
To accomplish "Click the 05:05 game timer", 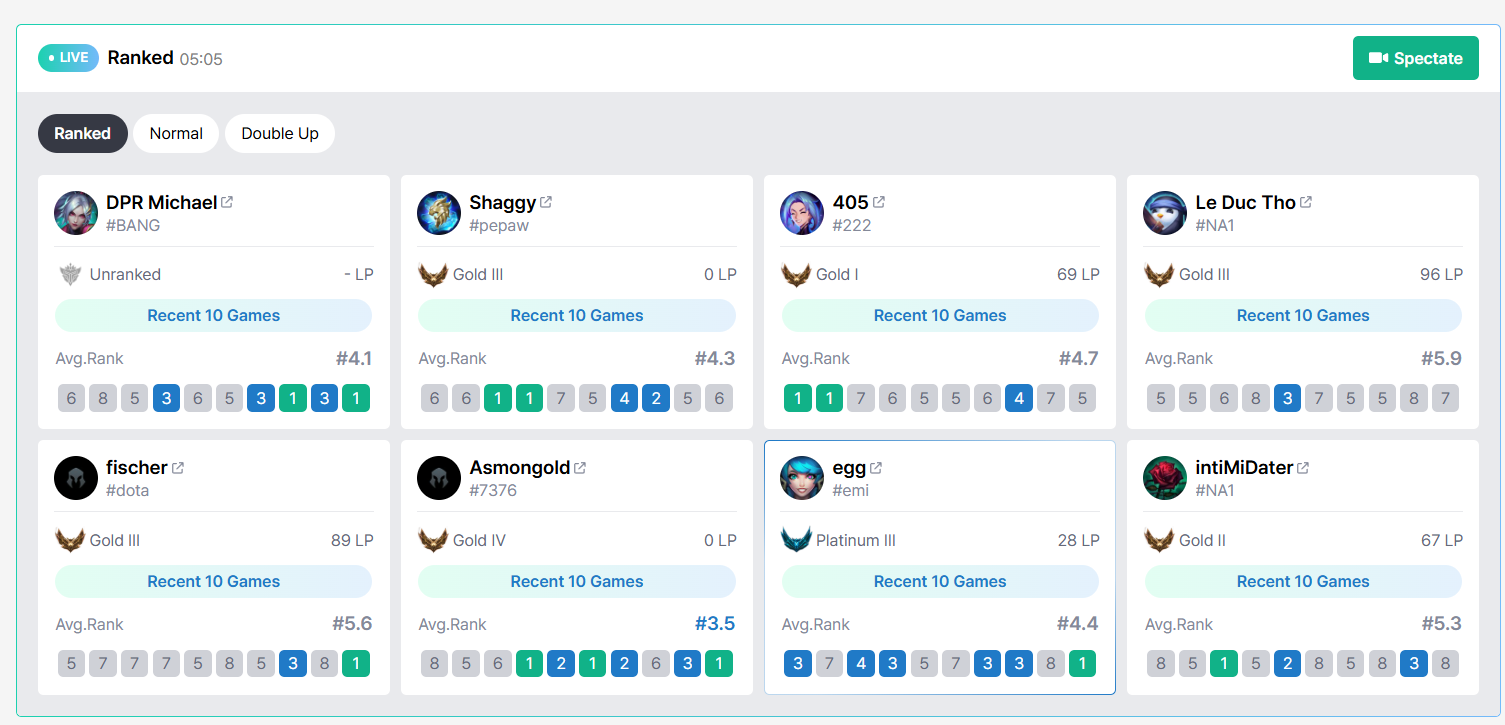I will pyautogui.click(x=201, y=59).
